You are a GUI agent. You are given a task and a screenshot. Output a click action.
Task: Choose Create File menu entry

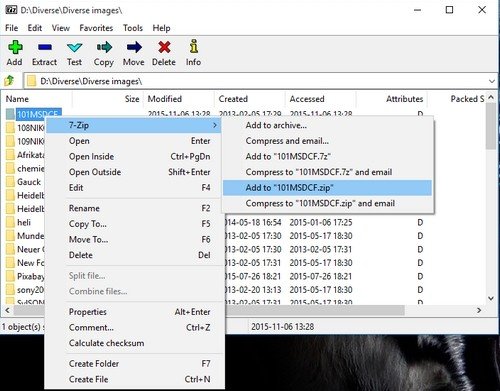[133, 379]
